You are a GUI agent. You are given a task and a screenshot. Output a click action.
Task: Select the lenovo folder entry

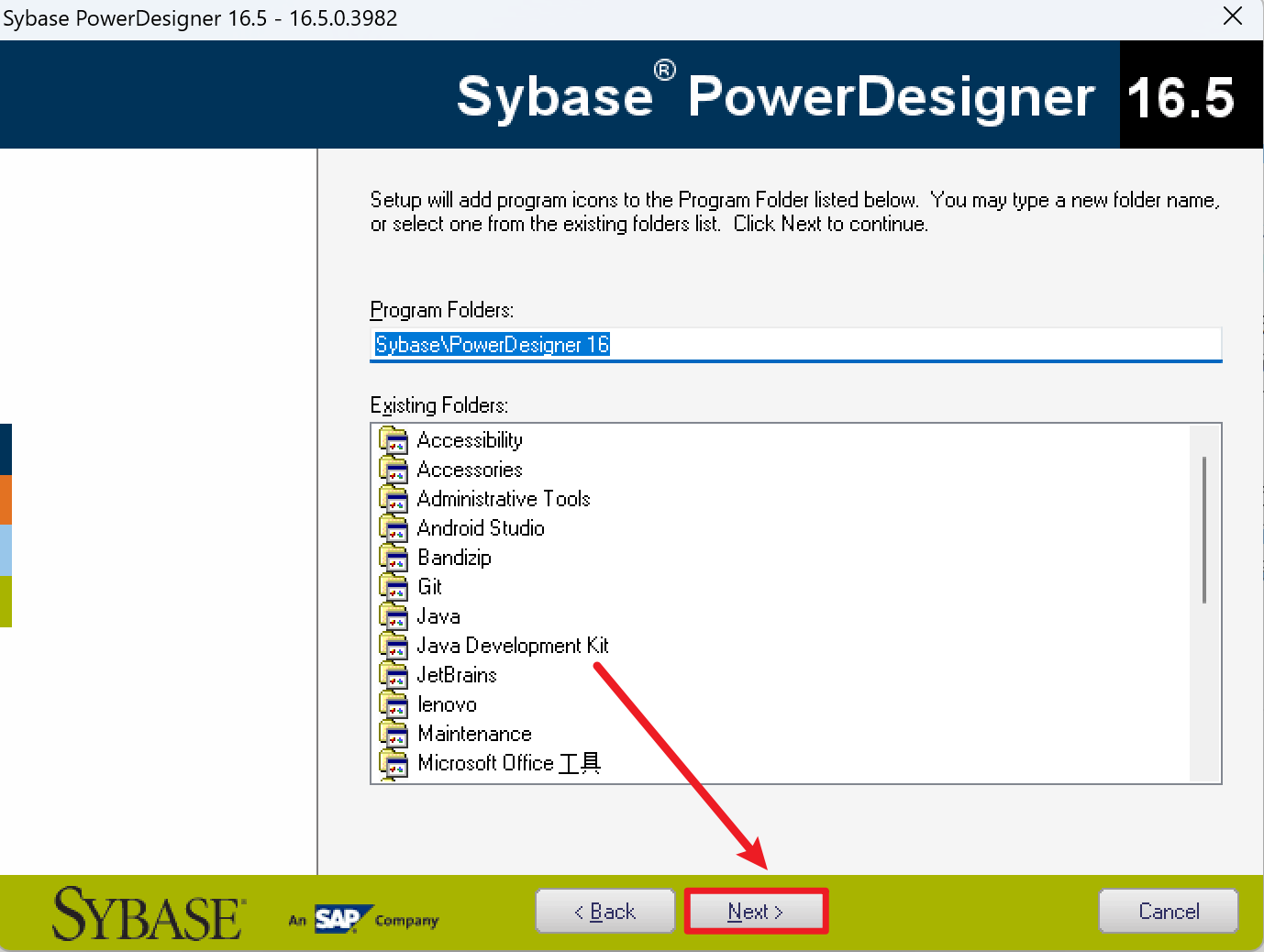coord(447,704)
